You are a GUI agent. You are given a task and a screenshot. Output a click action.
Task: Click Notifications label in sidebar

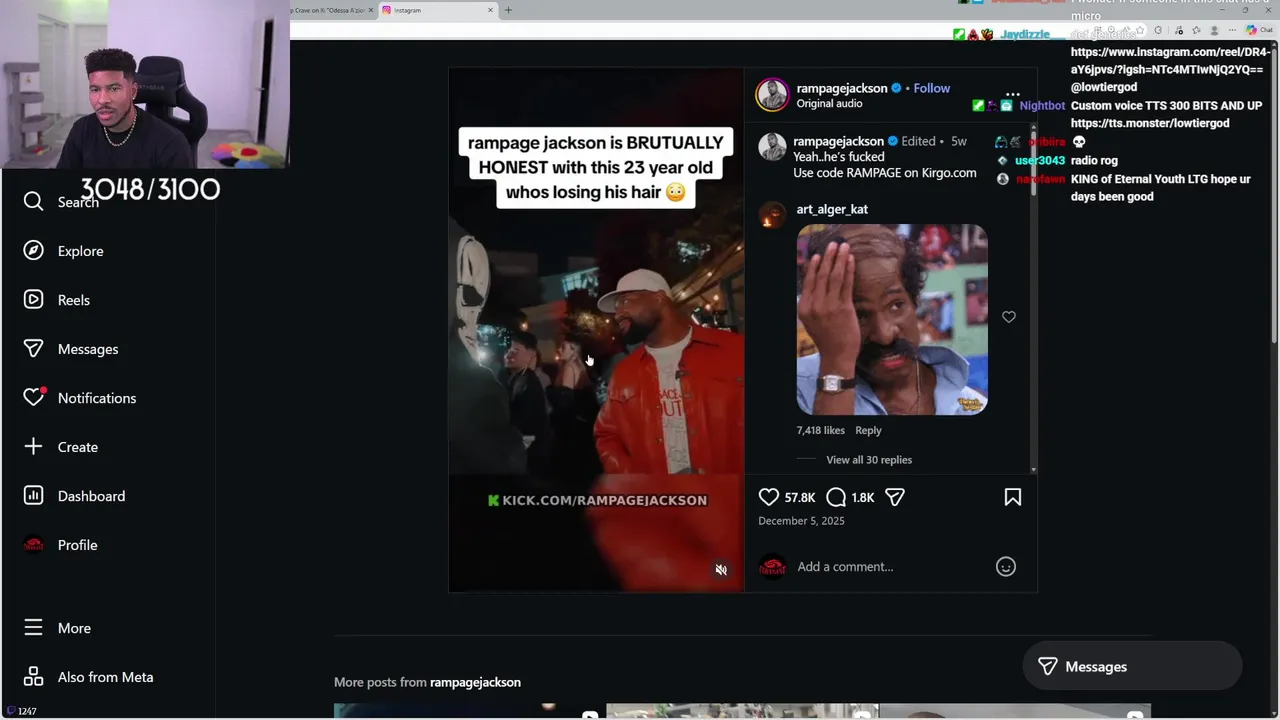coord(97,398)
